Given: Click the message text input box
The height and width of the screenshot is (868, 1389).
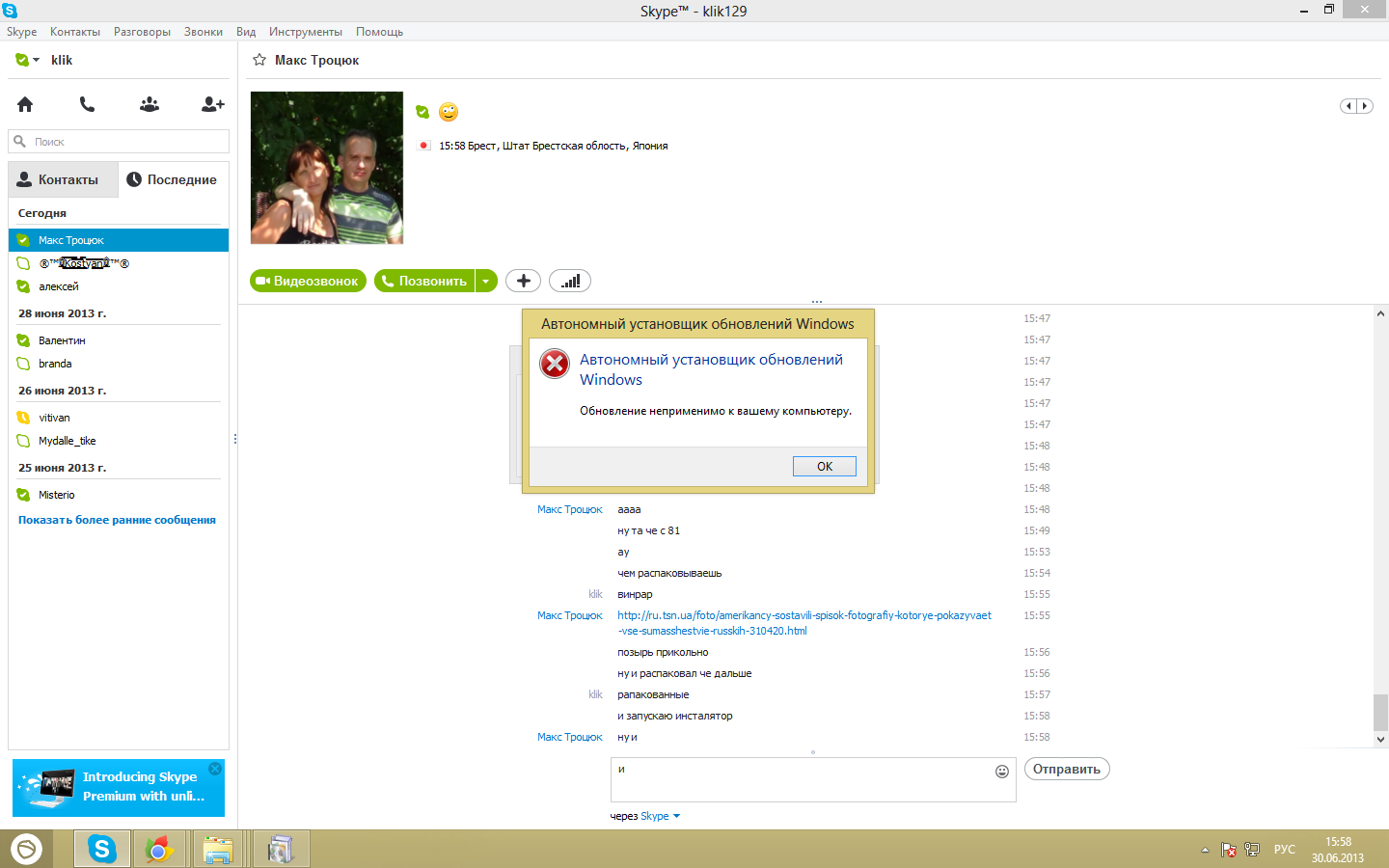Looking at the screenshot, I should (x=813, y=779).
